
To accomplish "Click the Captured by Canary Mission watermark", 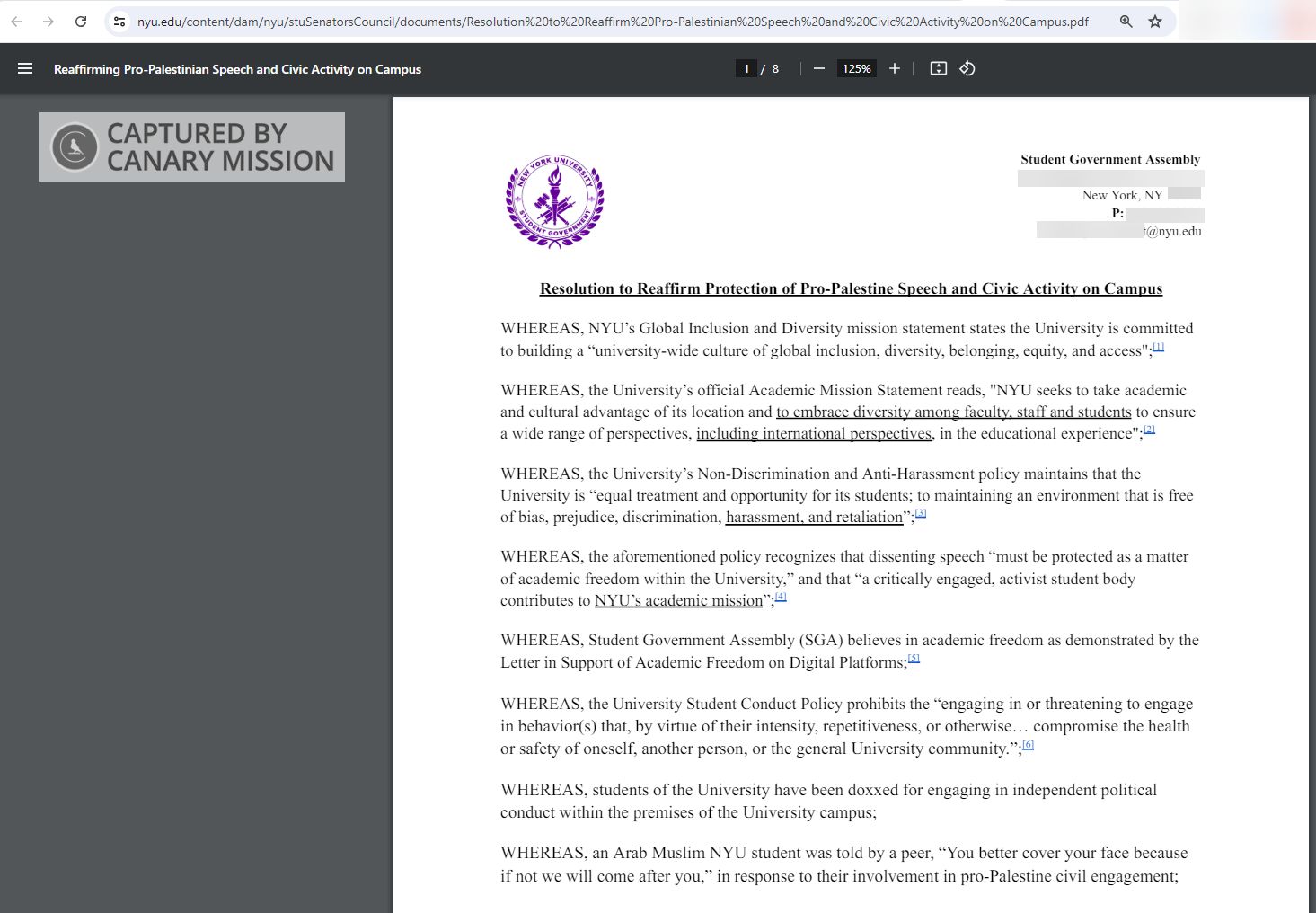I will pyautogui.click(x=191, y=146).
